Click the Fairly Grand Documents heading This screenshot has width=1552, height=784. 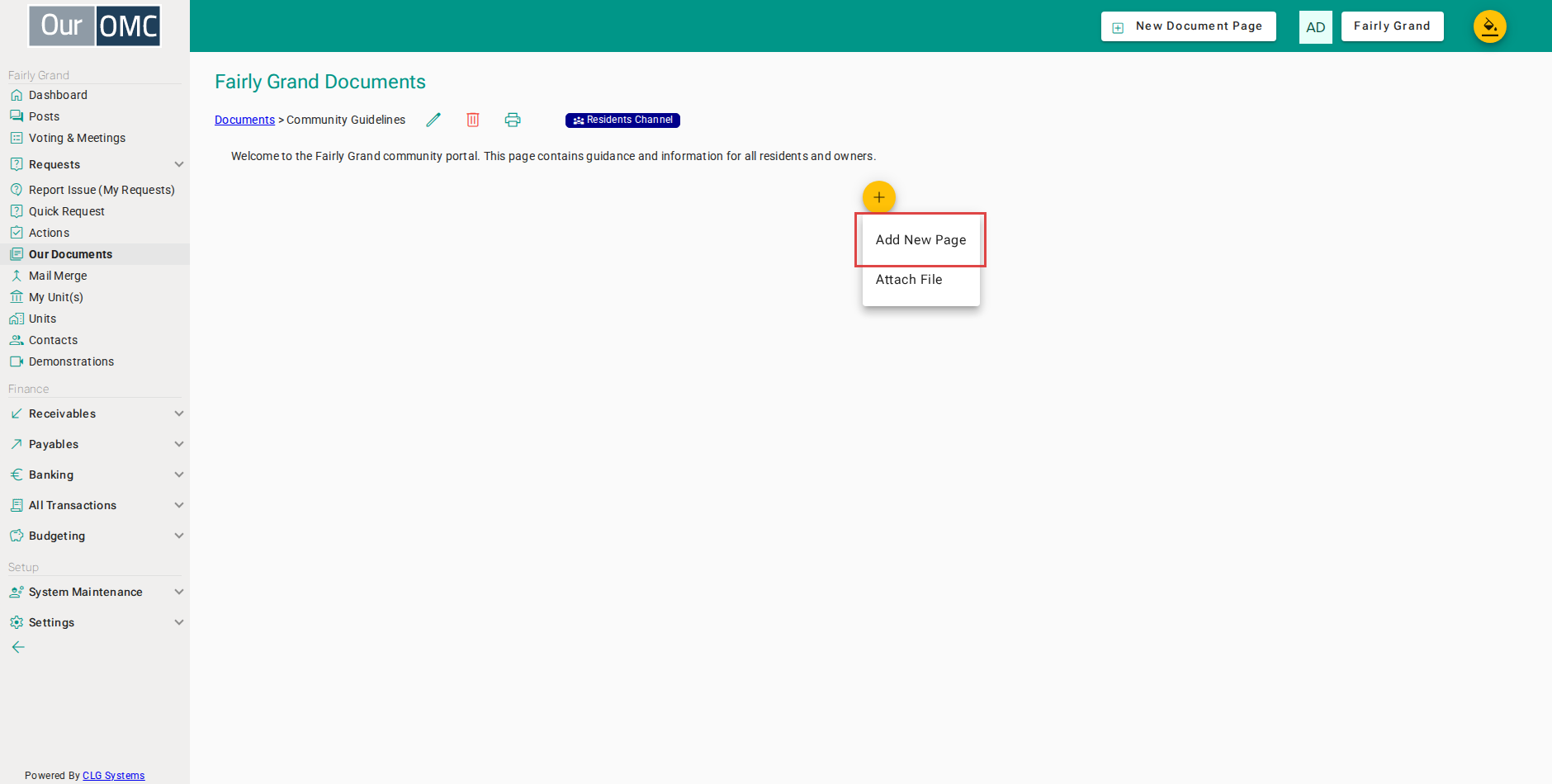pos(320,82)
